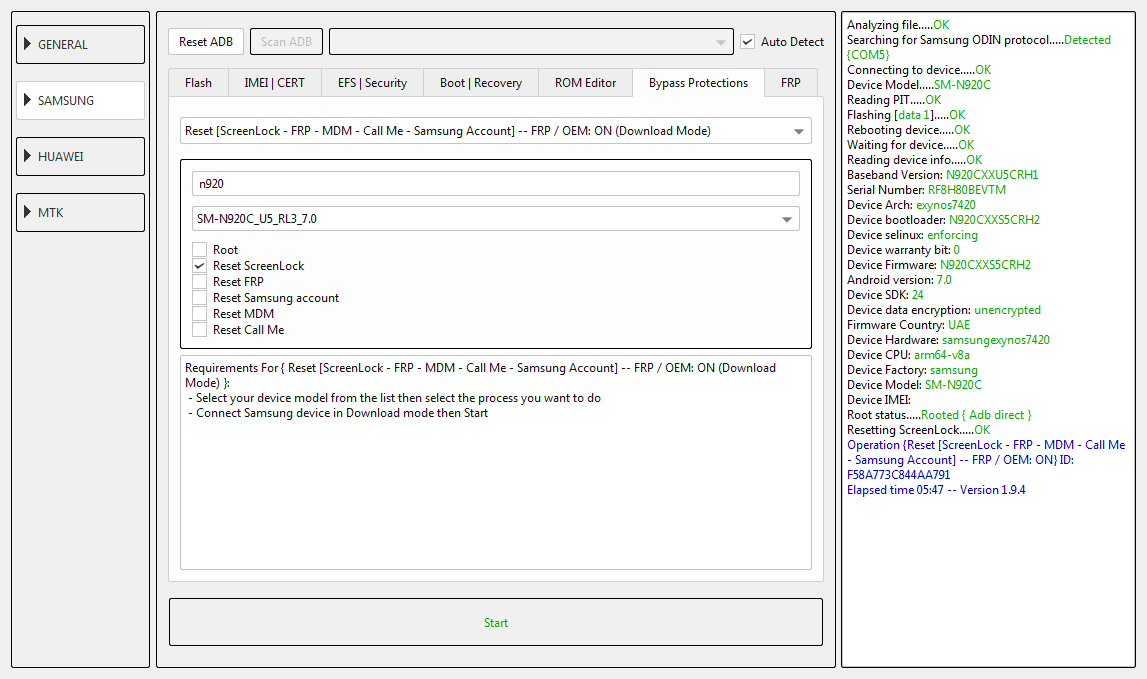Select the SAMSUNG sidebar section
This screenshot has height=679, width=1147.
pos(80,101)
